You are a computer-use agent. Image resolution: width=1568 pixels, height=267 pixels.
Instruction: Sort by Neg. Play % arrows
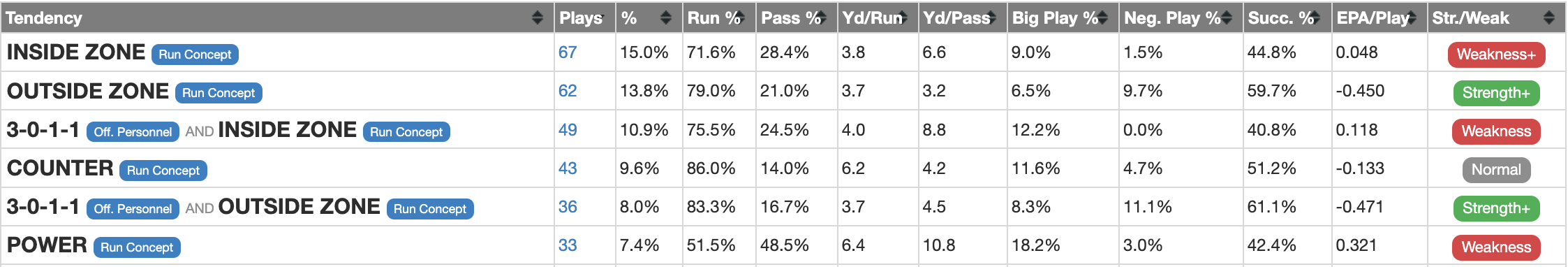point(1227,17)
